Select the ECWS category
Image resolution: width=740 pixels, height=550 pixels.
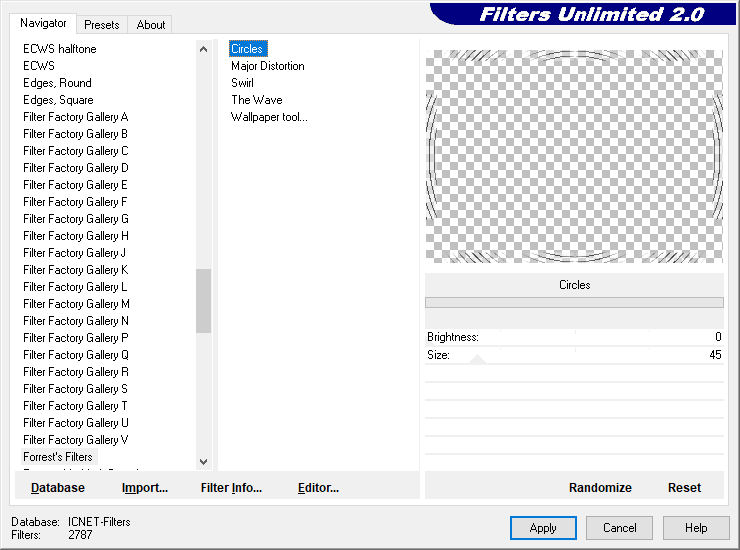click(x=39, y=66)
